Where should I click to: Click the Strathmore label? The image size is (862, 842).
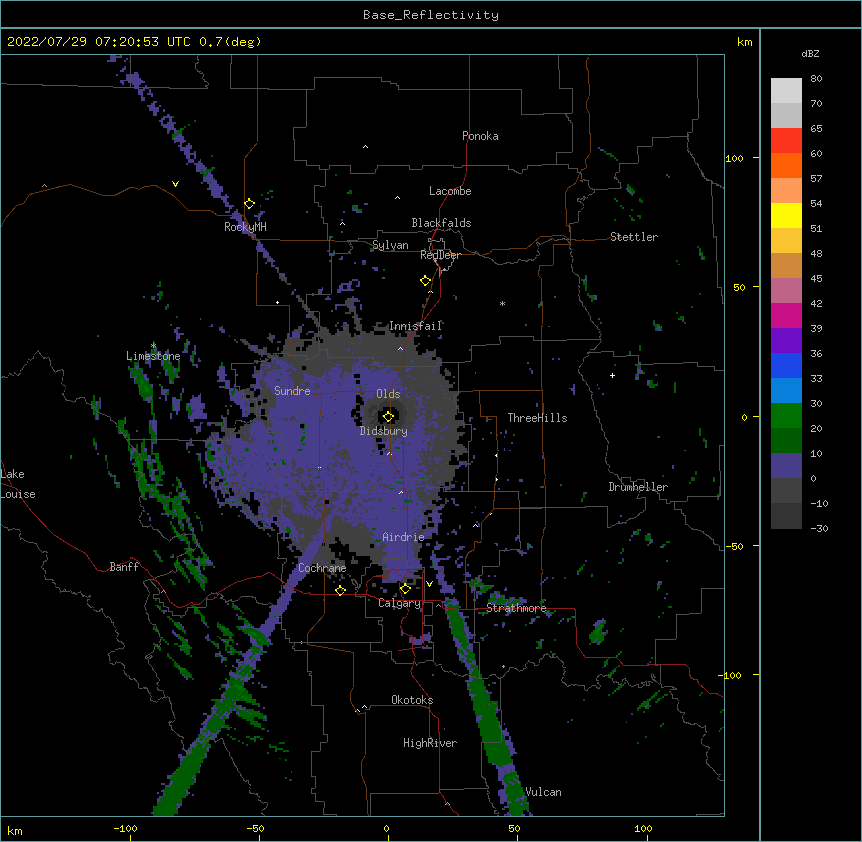516,608
